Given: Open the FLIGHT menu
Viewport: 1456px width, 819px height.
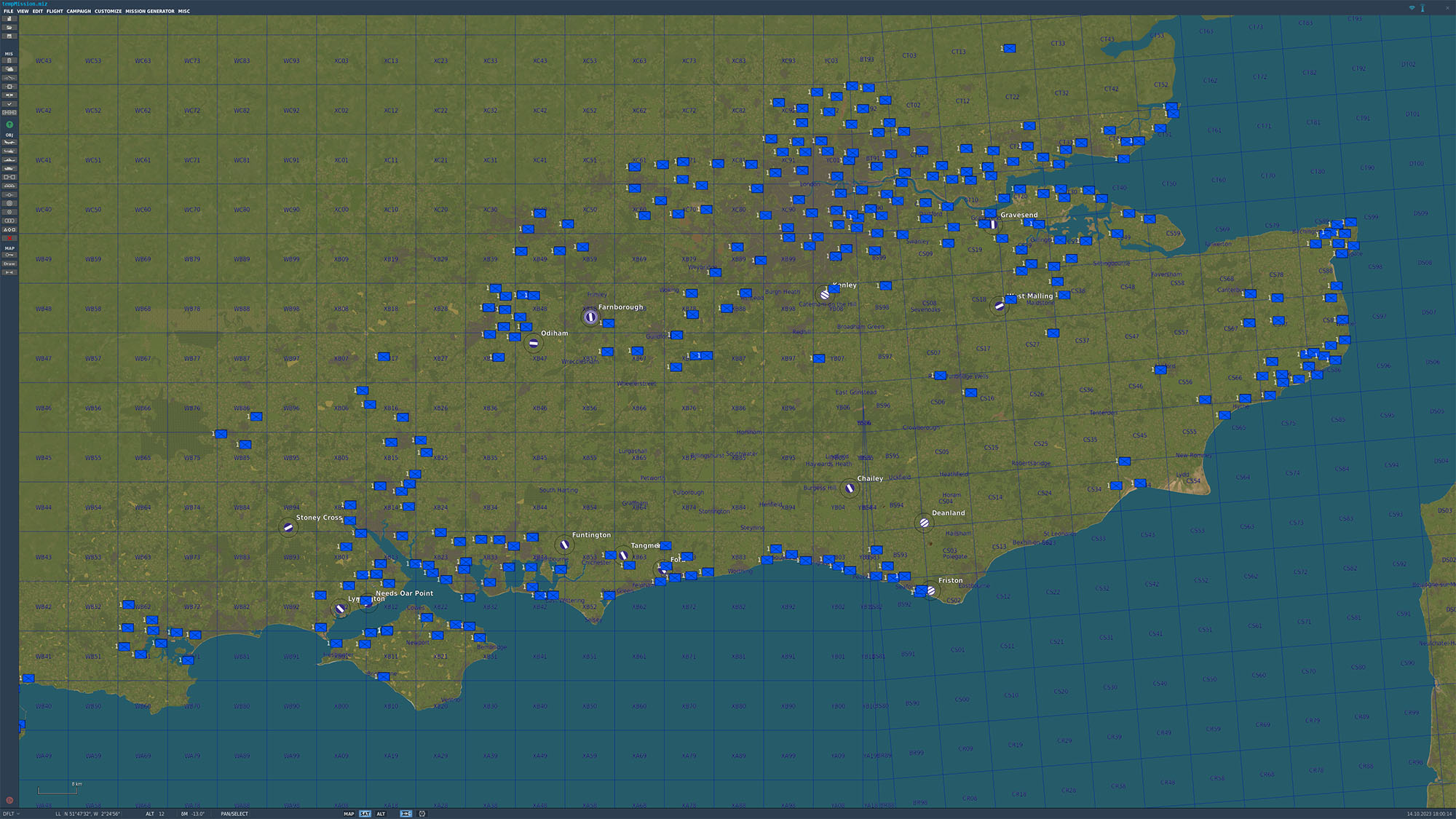Looking at the screenshot, I should [55, 11].
